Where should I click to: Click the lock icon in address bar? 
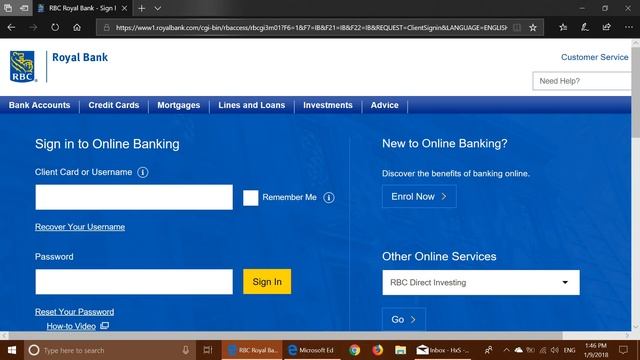pyautogui.click(x=107, y=28)
